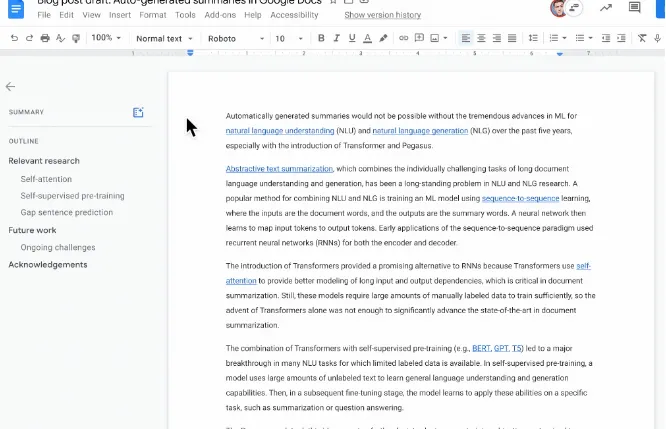
Task: Select the Paint format tool
Action: (x=77, y=38)
